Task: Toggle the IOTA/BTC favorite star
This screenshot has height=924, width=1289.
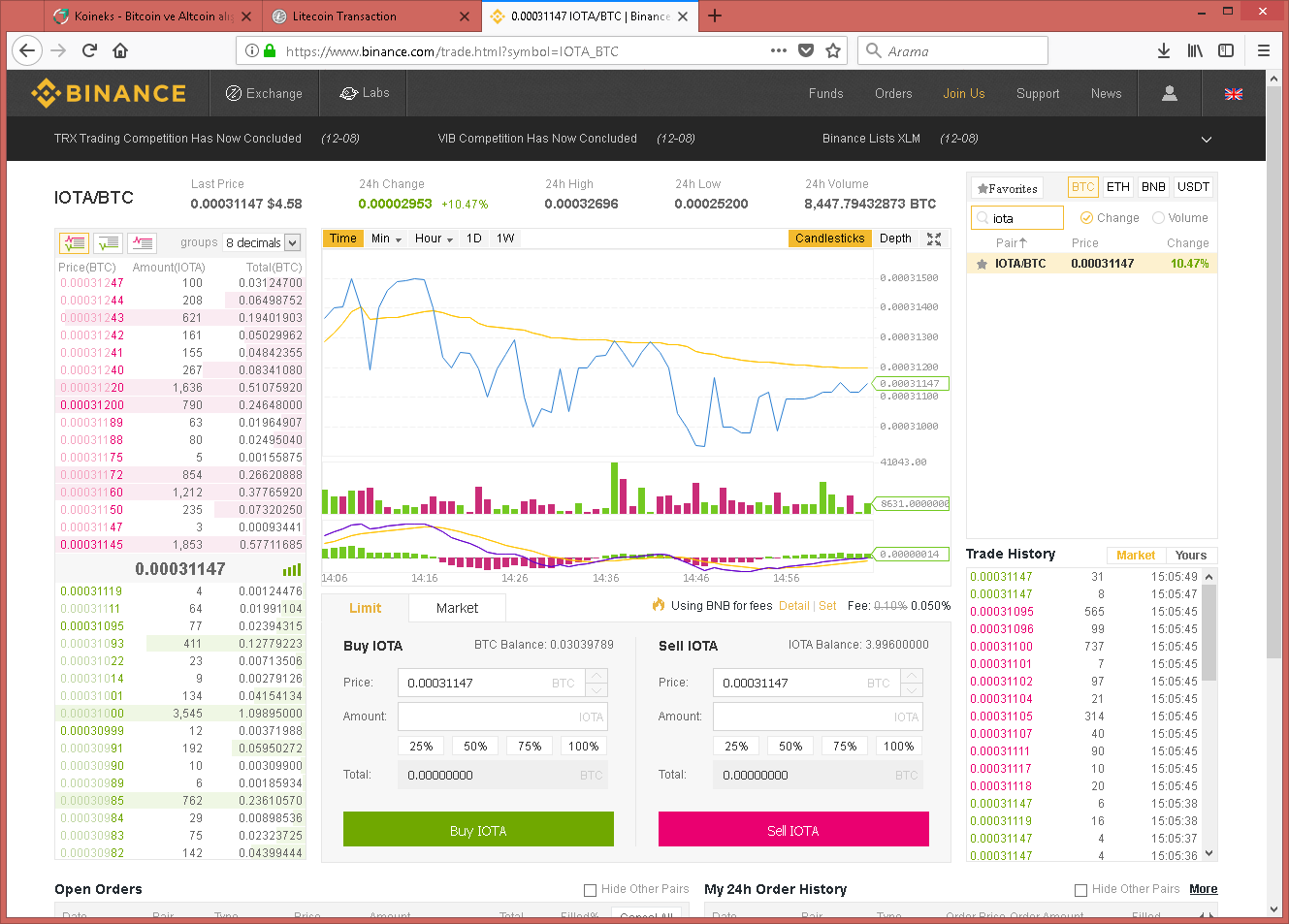Action: [x=982, y=264]
